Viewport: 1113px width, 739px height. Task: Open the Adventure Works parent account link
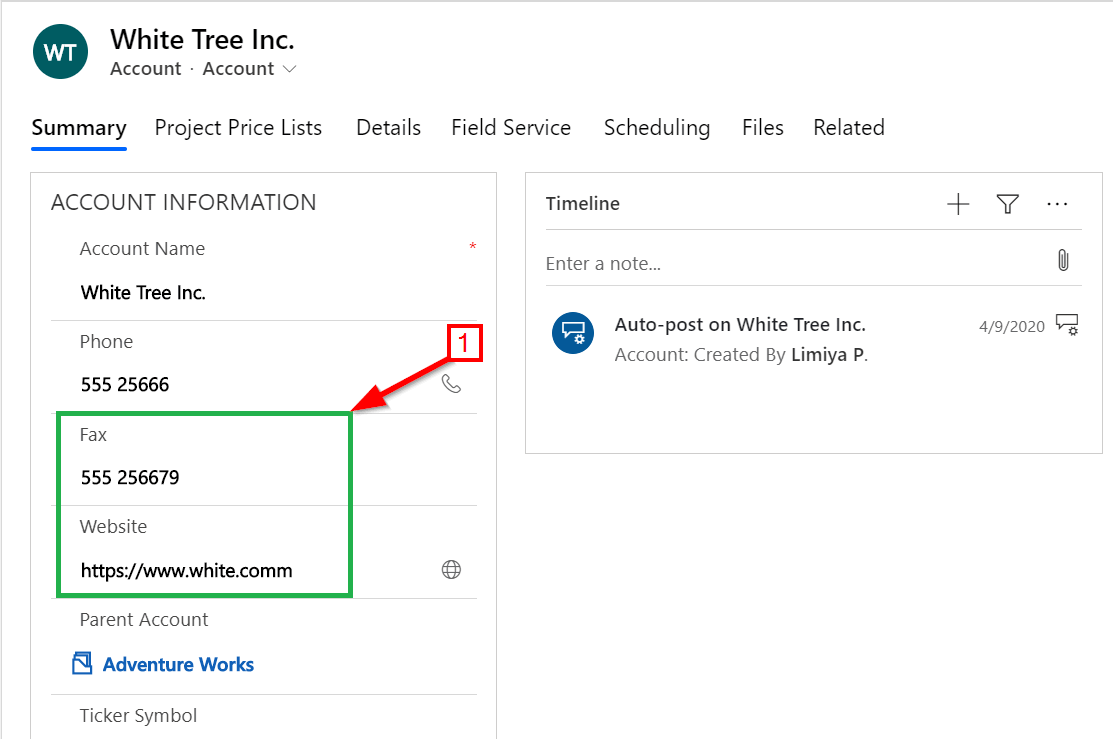178,664
